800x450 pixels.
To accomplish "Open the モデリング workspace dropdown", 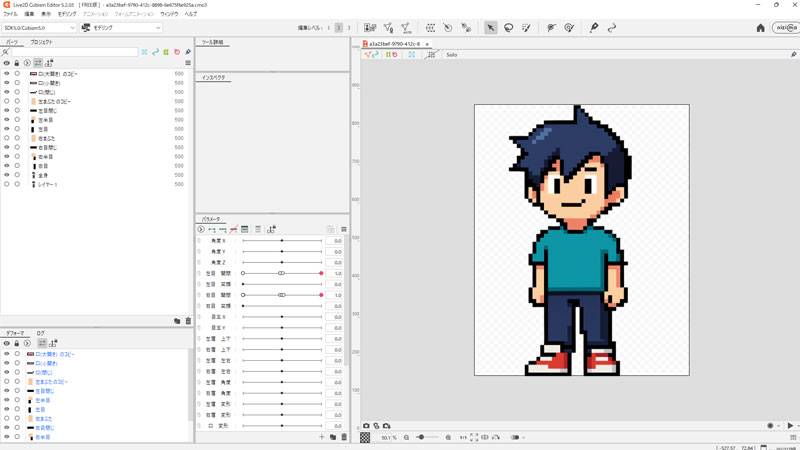I will 121,28.
